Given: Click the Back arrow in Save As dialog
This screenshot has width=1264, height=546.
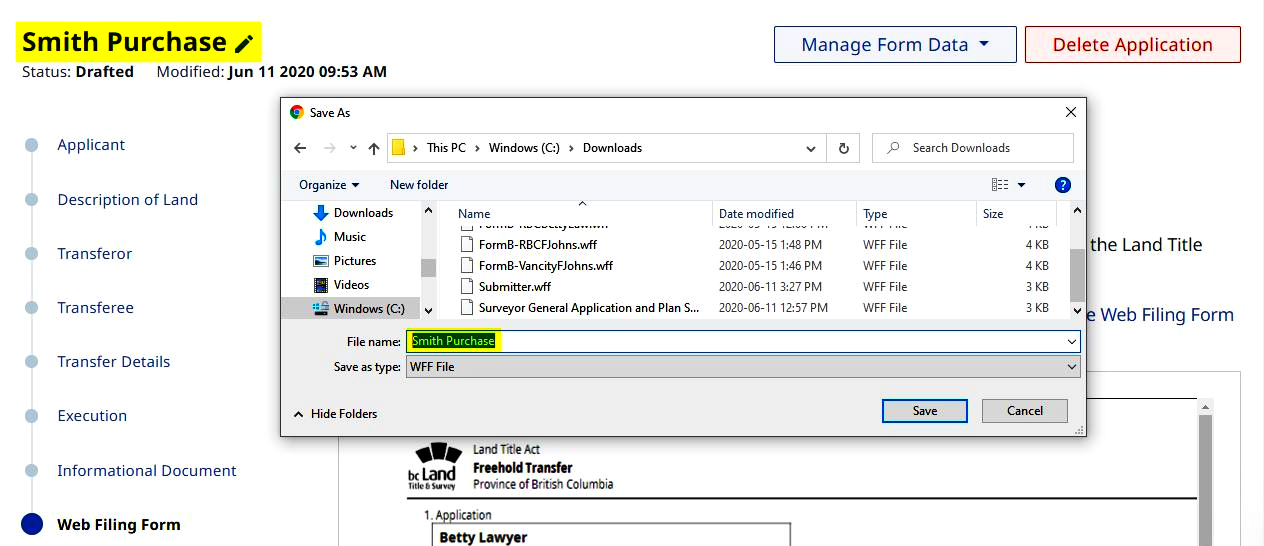Looking at the screenshot, I should (x=300, y=148).
